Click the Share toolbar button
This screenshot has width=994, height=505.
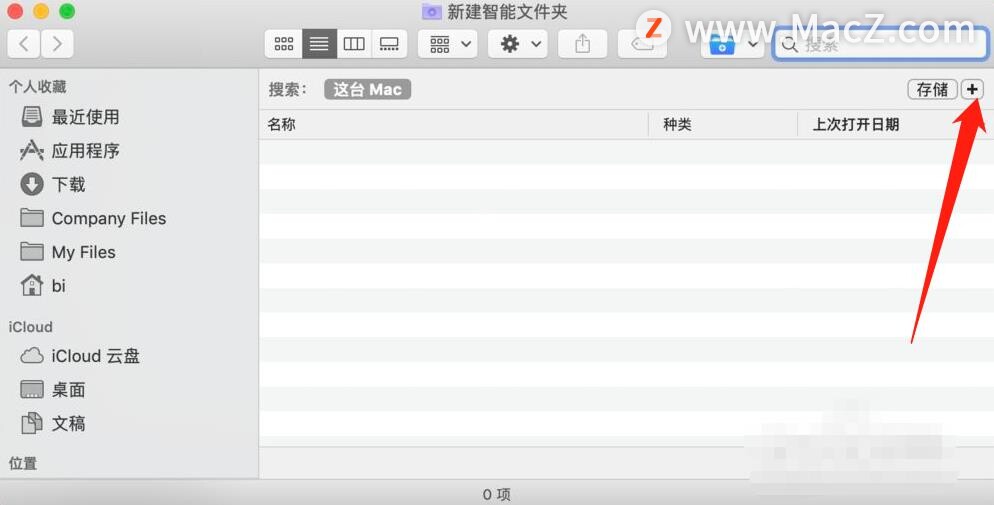click(x=583, y=44)
